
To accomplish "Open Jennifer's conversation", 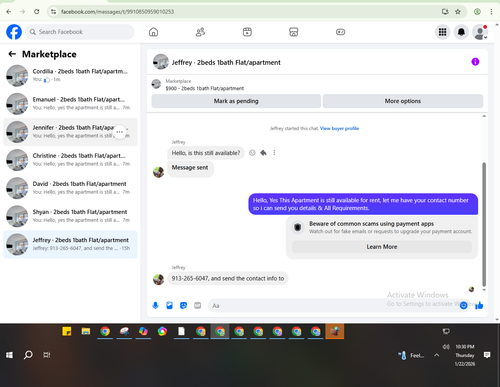I will point(70,132).
